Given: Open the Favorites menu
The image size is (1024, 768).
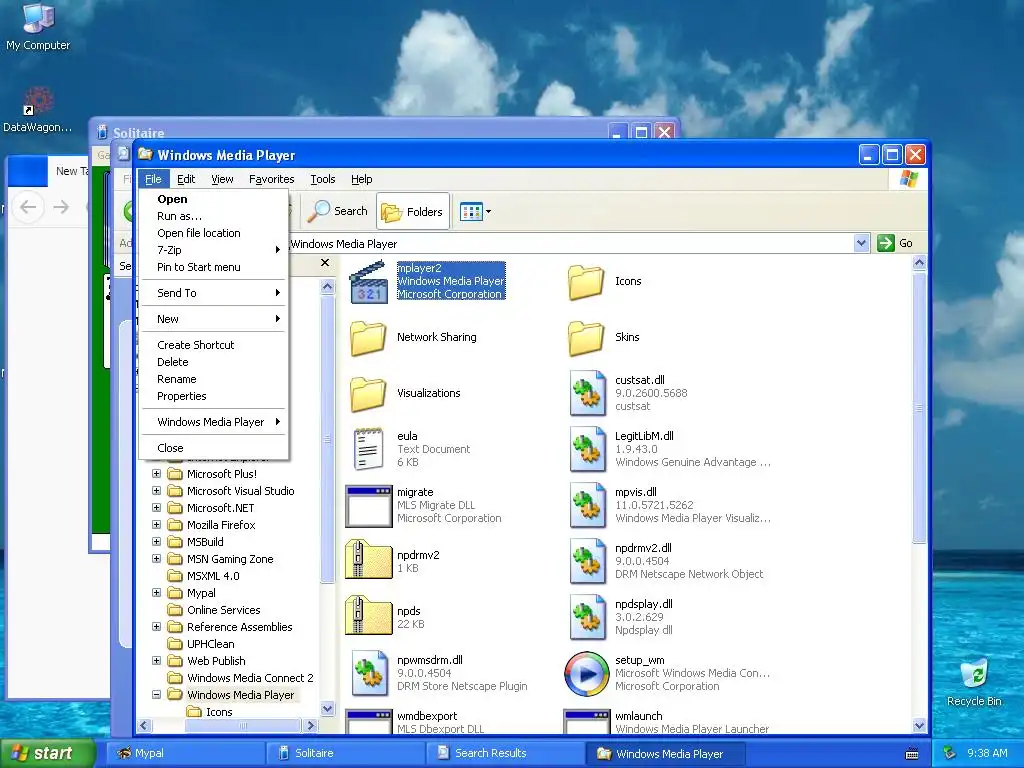Looking at the screenshot, I should [x=272, y=179].
